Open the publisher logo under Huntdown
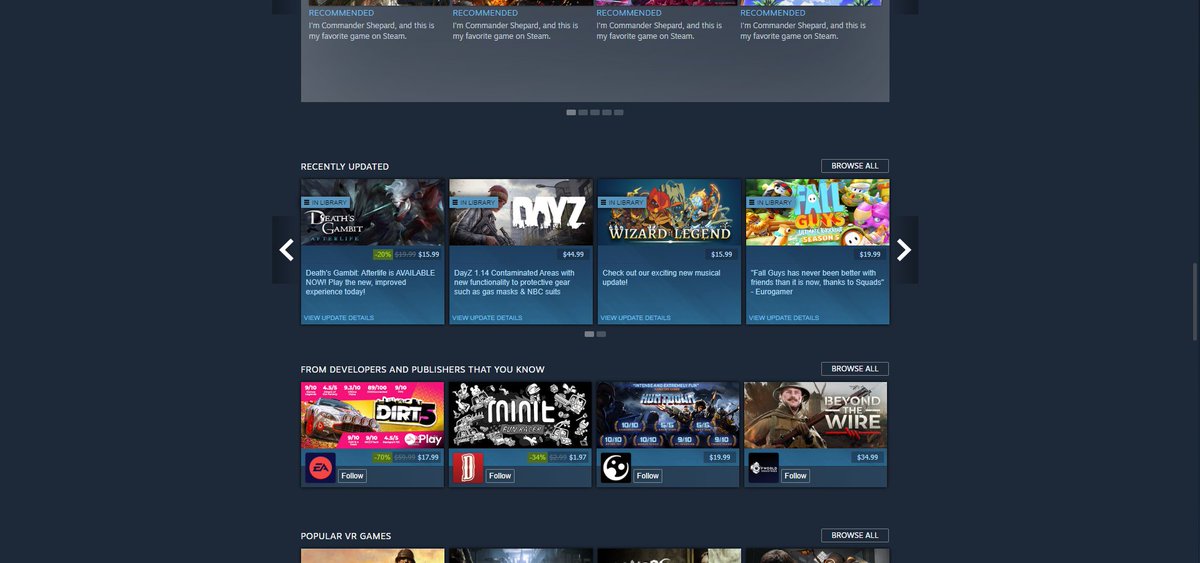This screenshot has height=563, width=1200. [616, 468]
